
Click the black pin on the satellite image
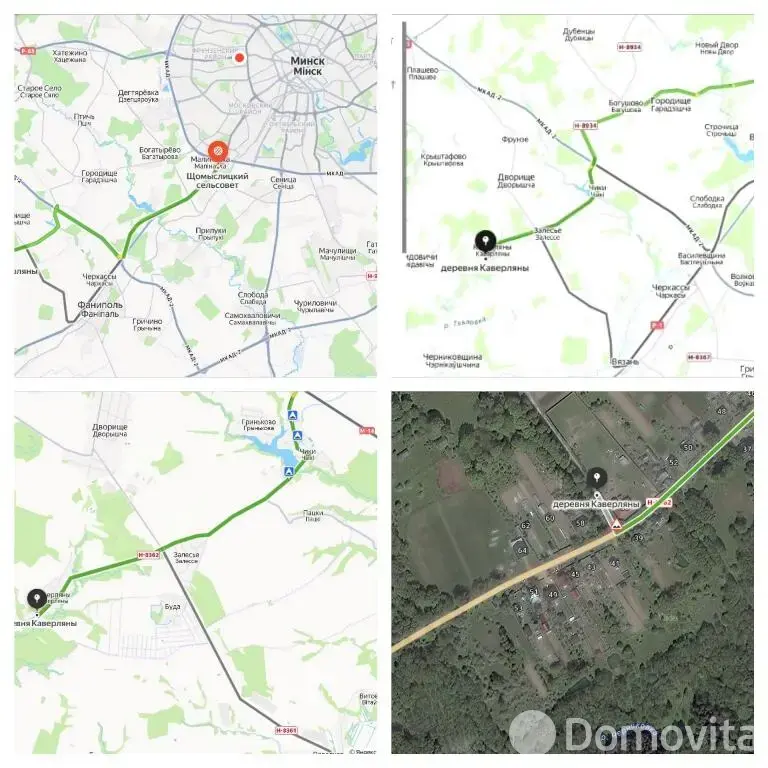(x=597, y=478)
